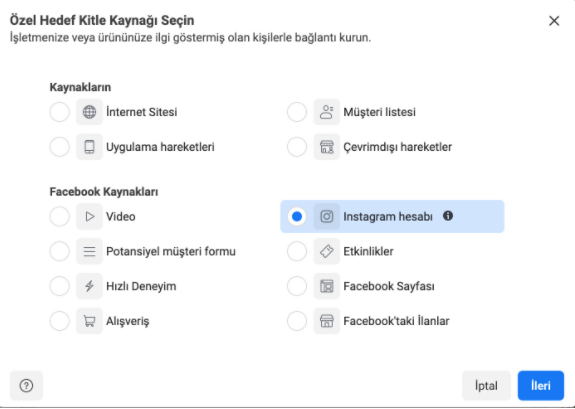Select the Çevrimdışı hareketler radio button
Image resolution: width=575 pixels, height=409 pixels.
(x=297, y=147)
